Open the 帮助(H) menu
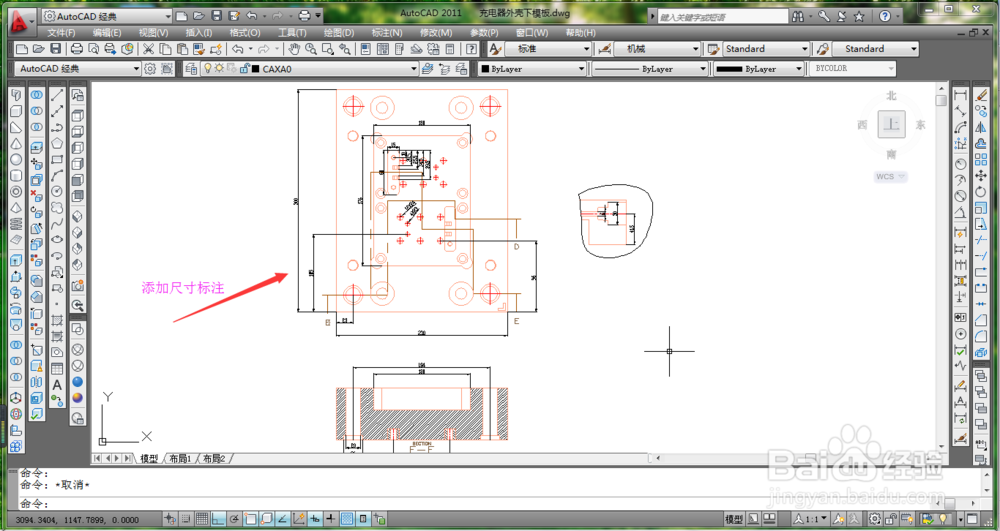 [x=580, y=33]
